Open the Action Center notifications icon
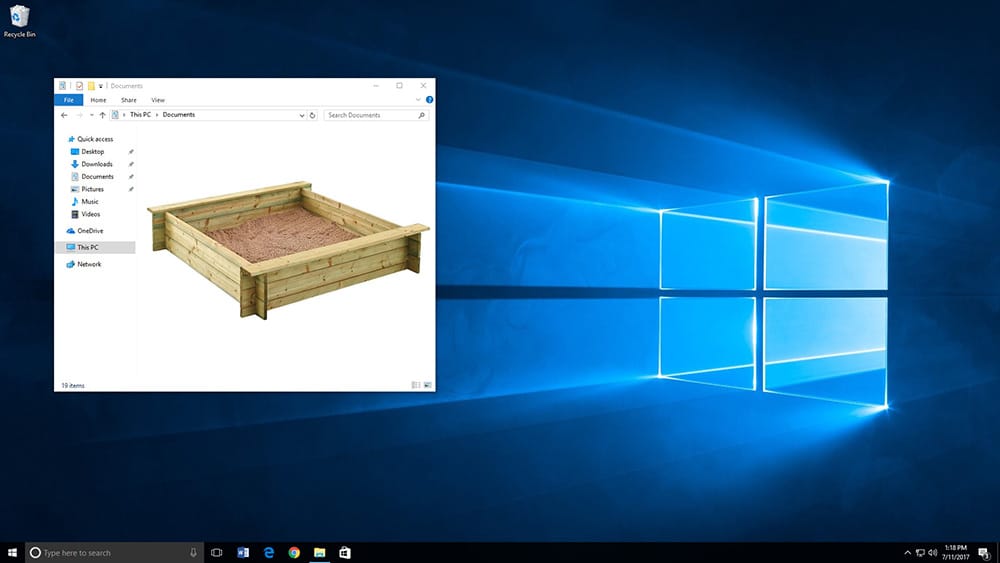The height and width of the screenshot is (563, 1000). (984, 553)
